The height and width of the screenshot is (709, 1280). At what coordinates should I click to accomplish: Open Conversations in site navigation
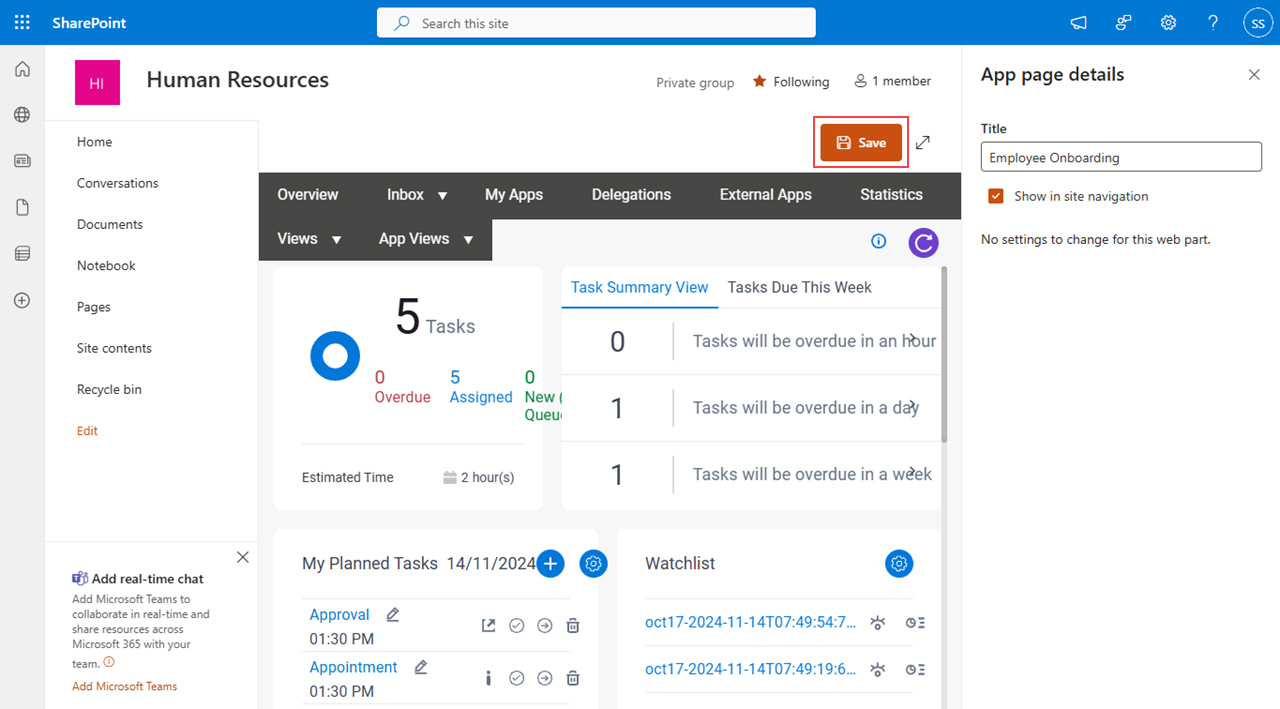click(x=117, y=183)
